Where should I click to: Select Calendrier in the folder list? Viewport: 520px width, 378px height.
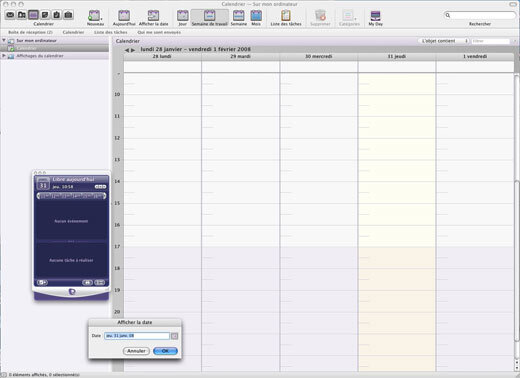coord(55,48)
